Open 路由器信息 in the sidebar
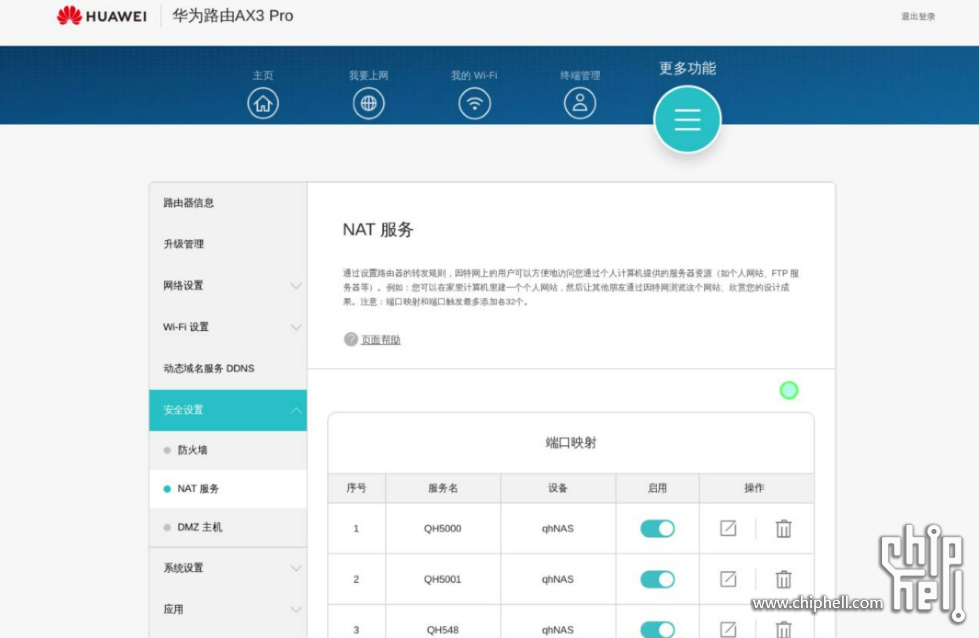The width and height of the screenshot is (979, 638). [x=189, y=203]
